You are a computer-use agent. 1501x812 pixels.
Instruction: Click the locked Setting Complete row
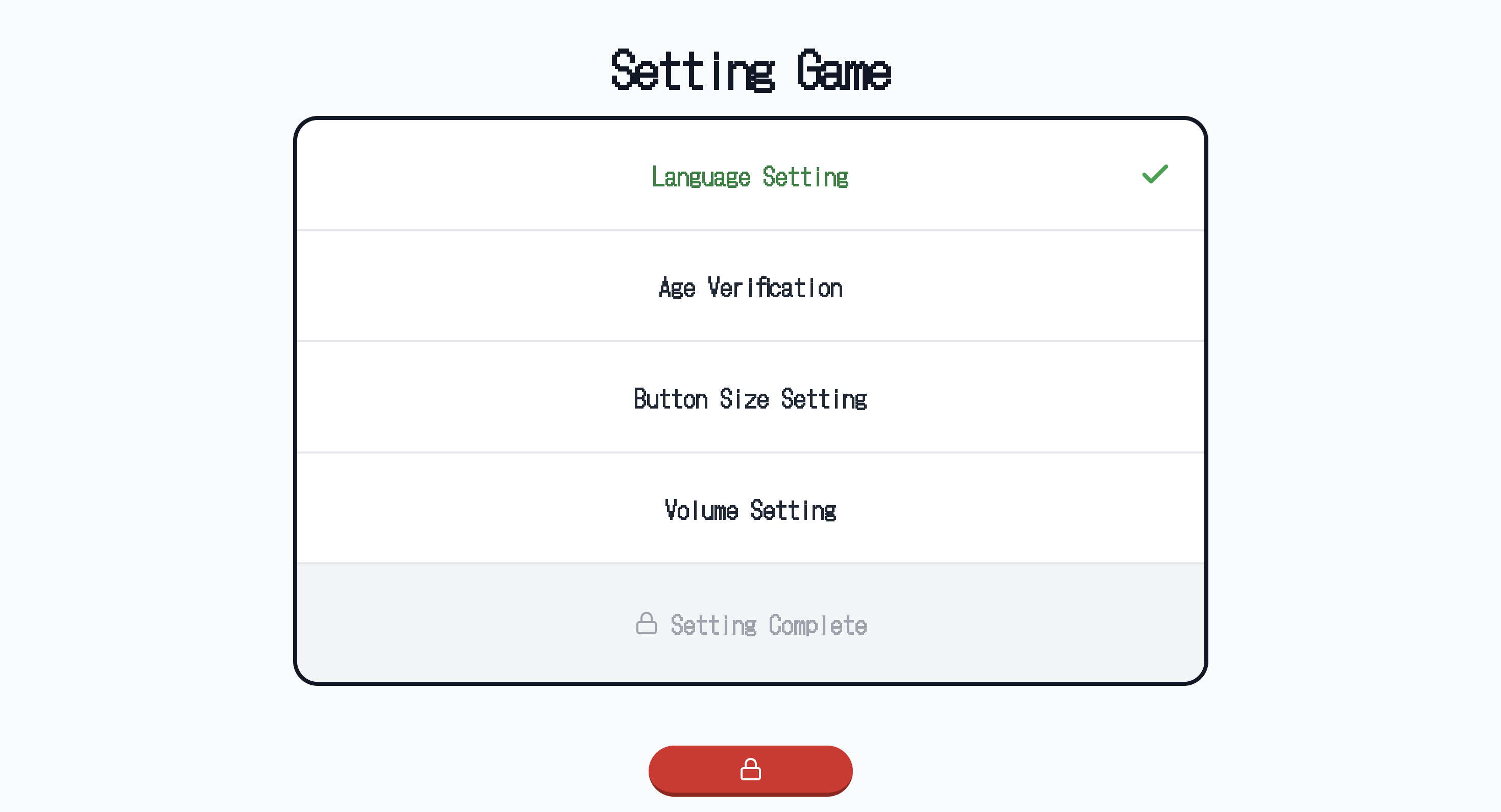750,624
